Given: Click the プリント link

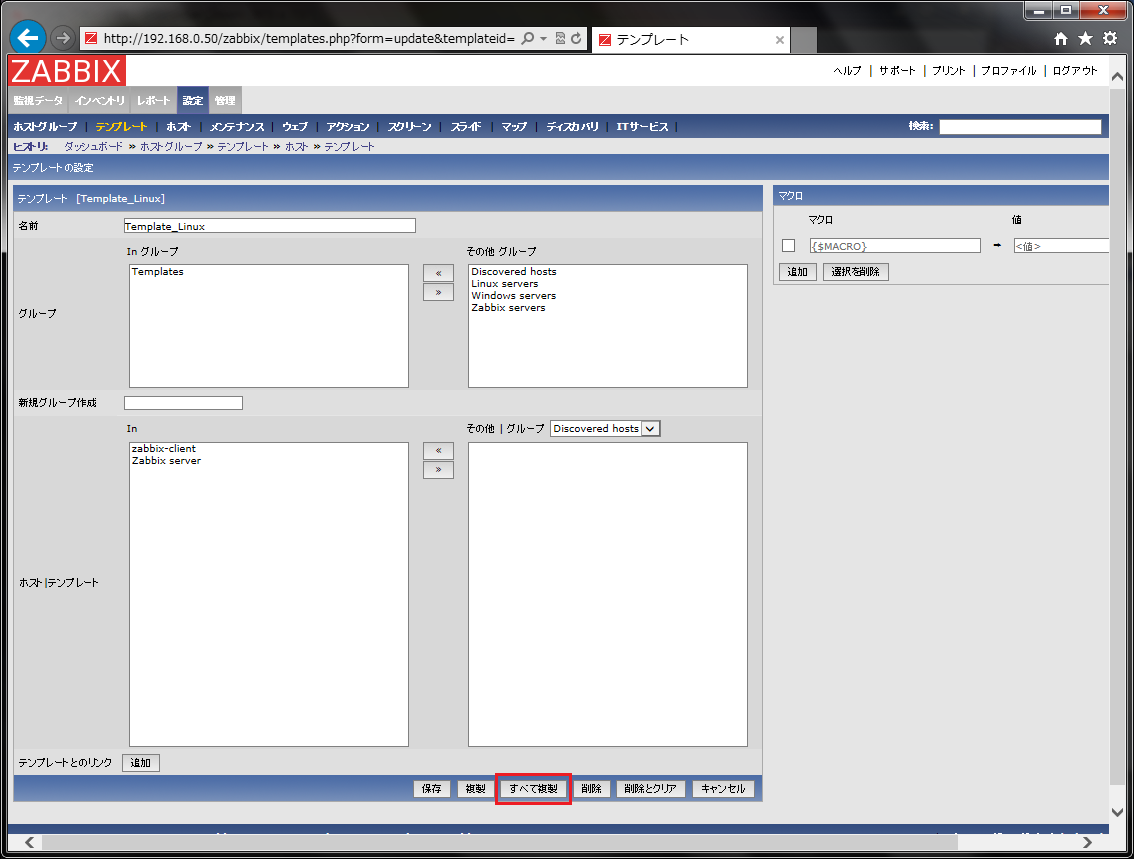Looking at the screenshot, I should 949,71.
